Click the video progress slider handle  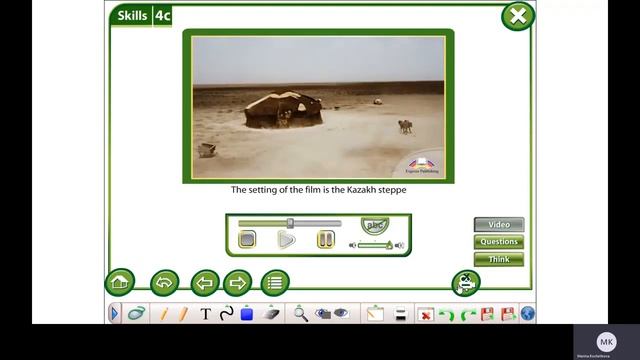[x=290, y=223]
